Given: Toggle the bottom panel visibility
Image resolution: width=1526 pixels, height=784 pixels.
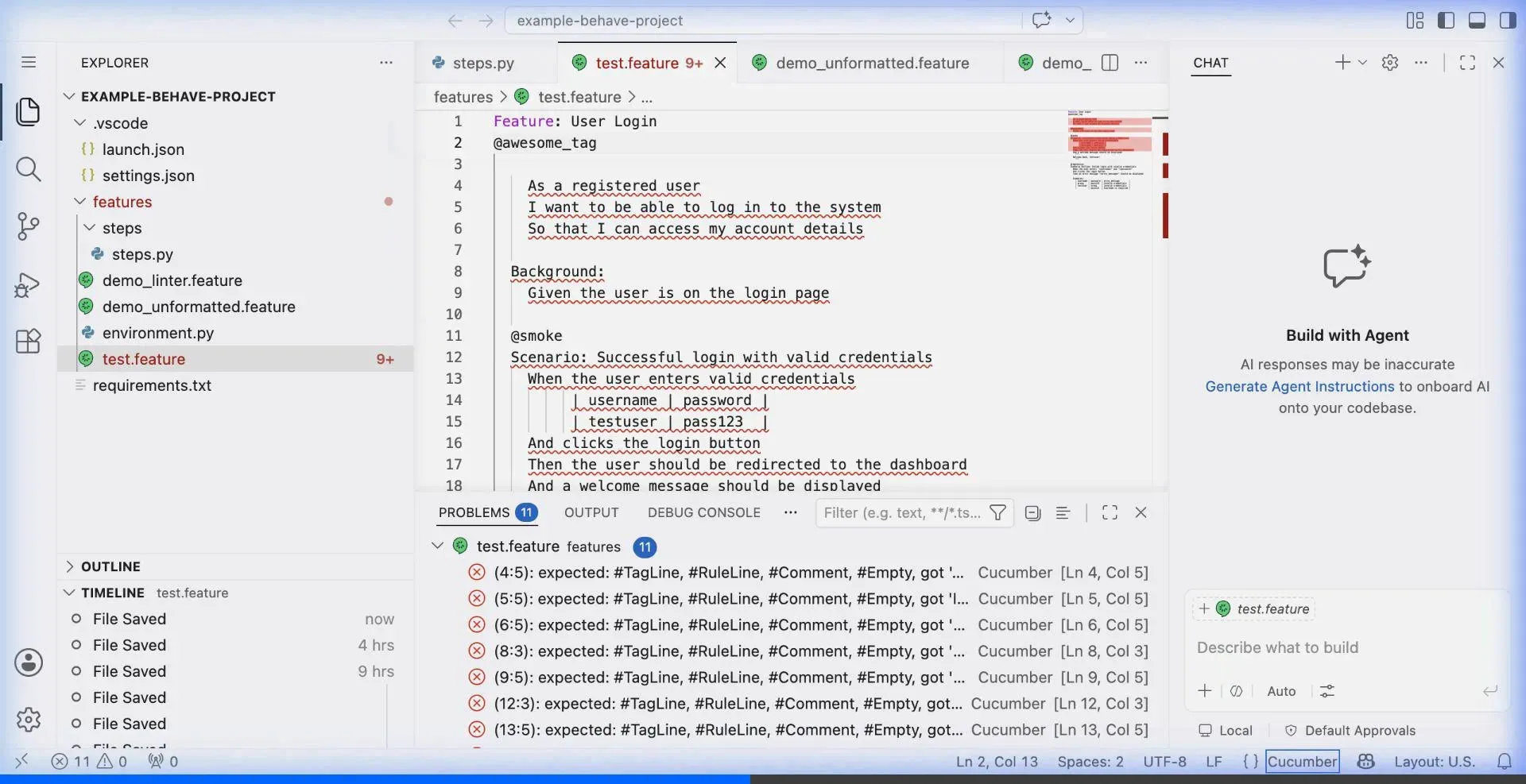Looking at the screenshot, I should pos(1477,21).
